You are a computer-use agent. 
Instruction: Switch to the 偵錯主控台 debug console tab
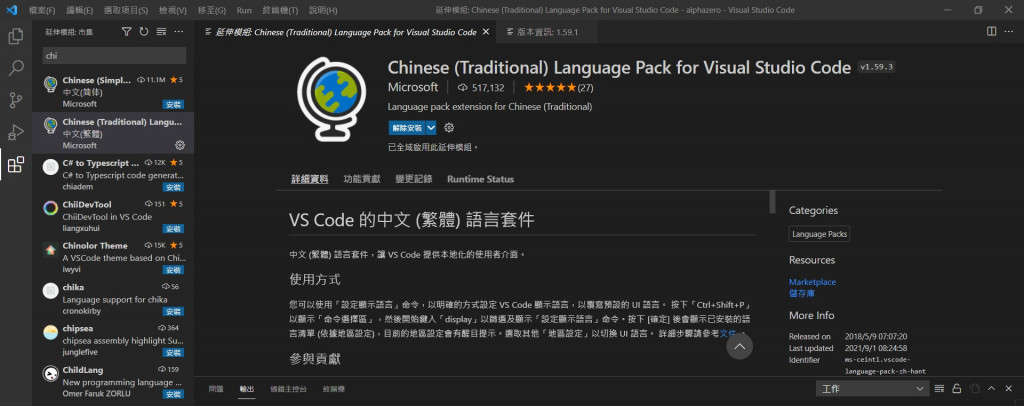pos(289,389)
